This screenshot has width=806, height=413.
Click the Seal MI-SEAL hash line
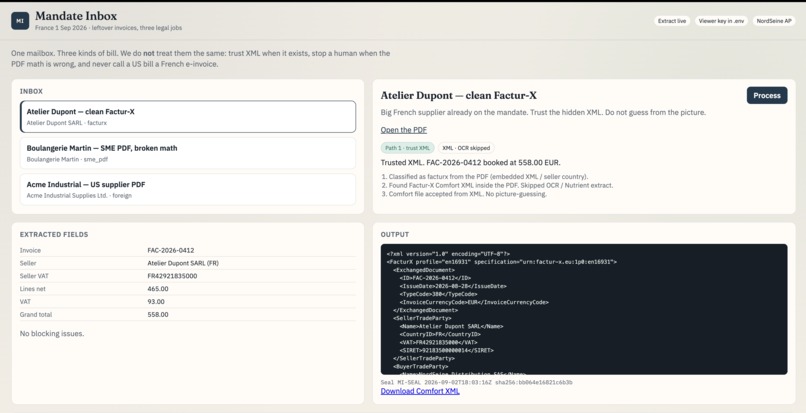(477, 383)
